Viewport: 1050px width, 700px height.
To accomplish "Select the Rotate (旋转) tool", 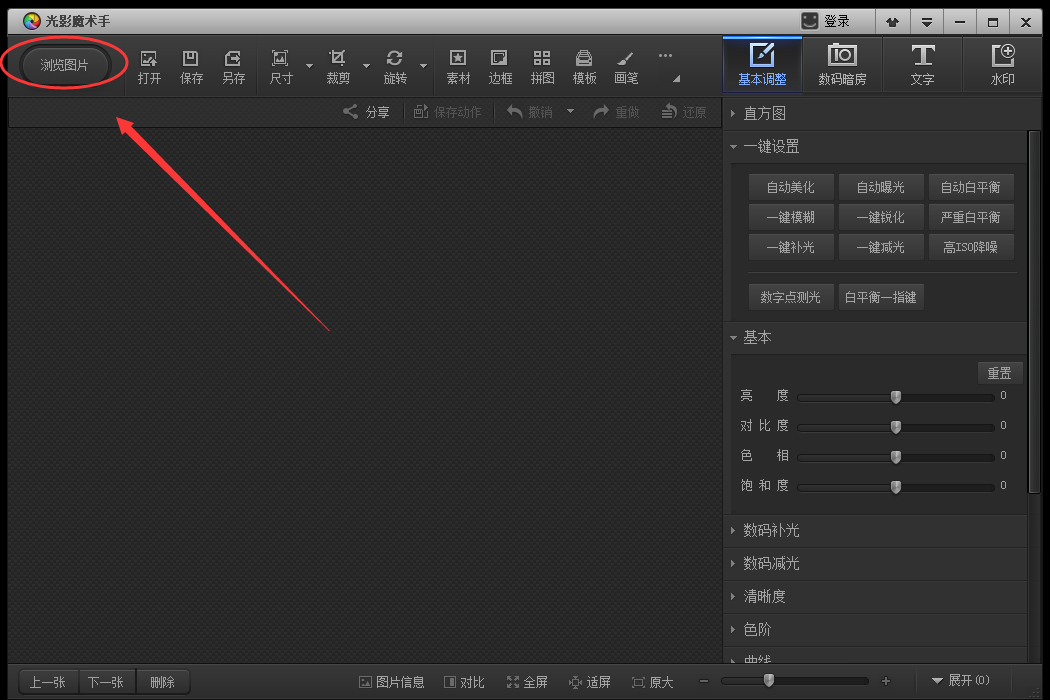I will point(394,64).
